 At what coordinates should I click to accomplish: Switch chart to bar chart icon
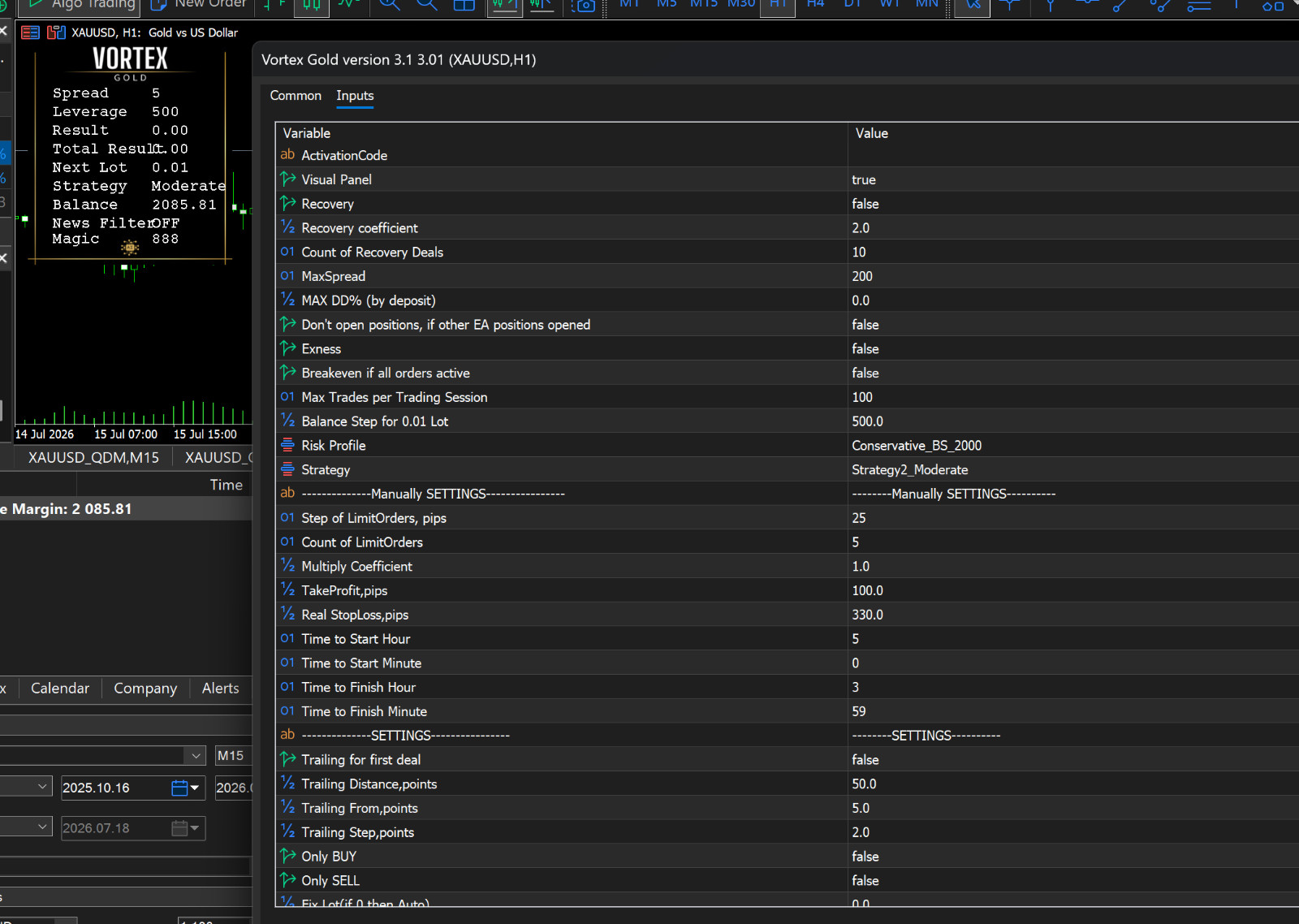274,5
